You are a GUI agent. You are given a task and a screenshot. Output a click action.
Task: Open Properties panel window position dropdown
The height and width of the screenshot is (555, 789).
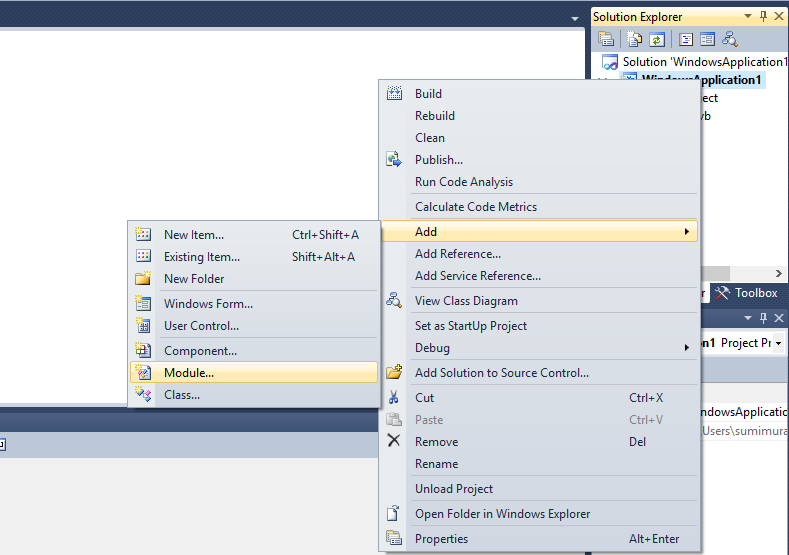click(x=748, y=318)
